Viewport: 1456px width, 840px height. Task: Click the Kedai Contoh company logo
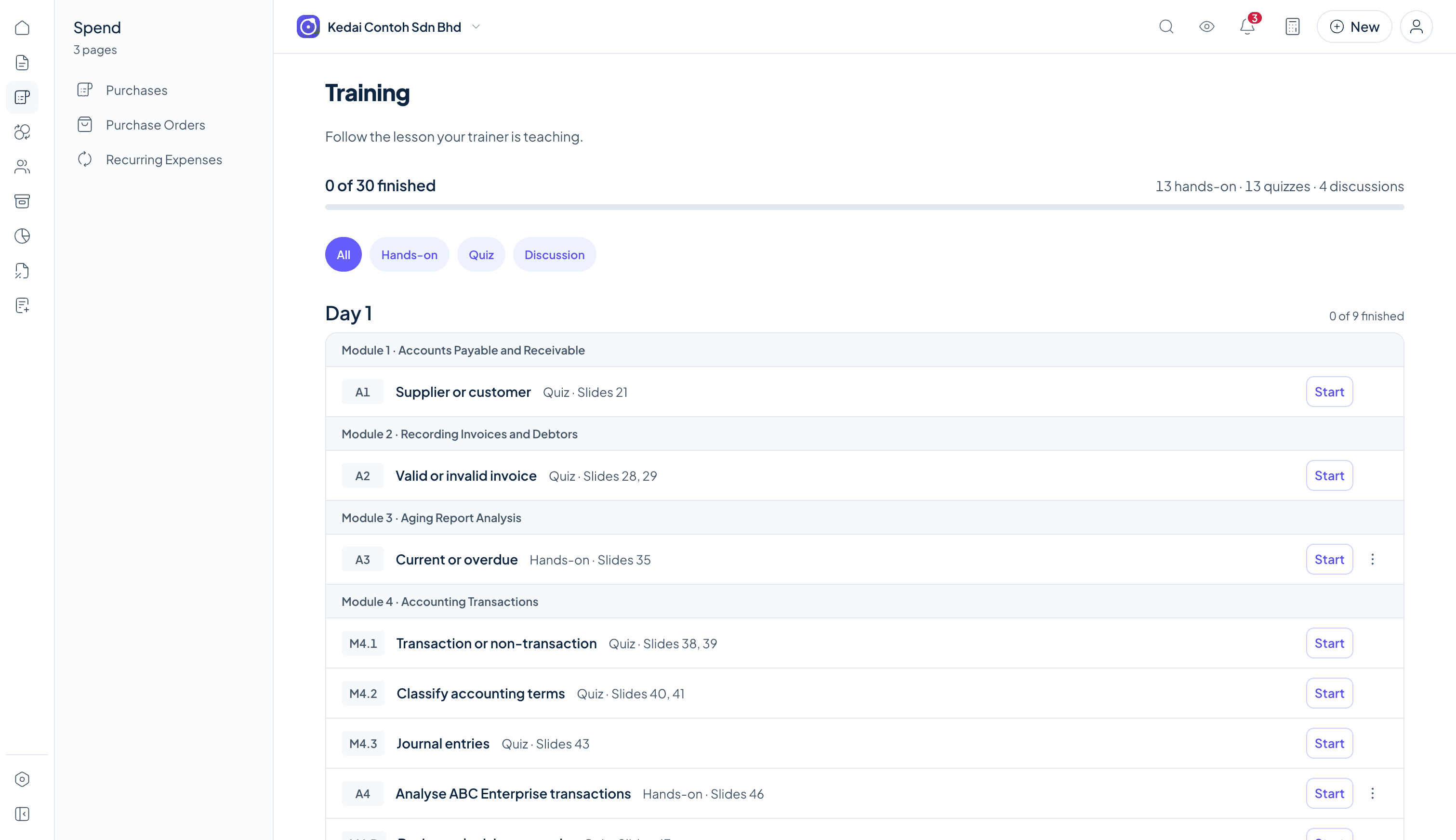point(307,26)
